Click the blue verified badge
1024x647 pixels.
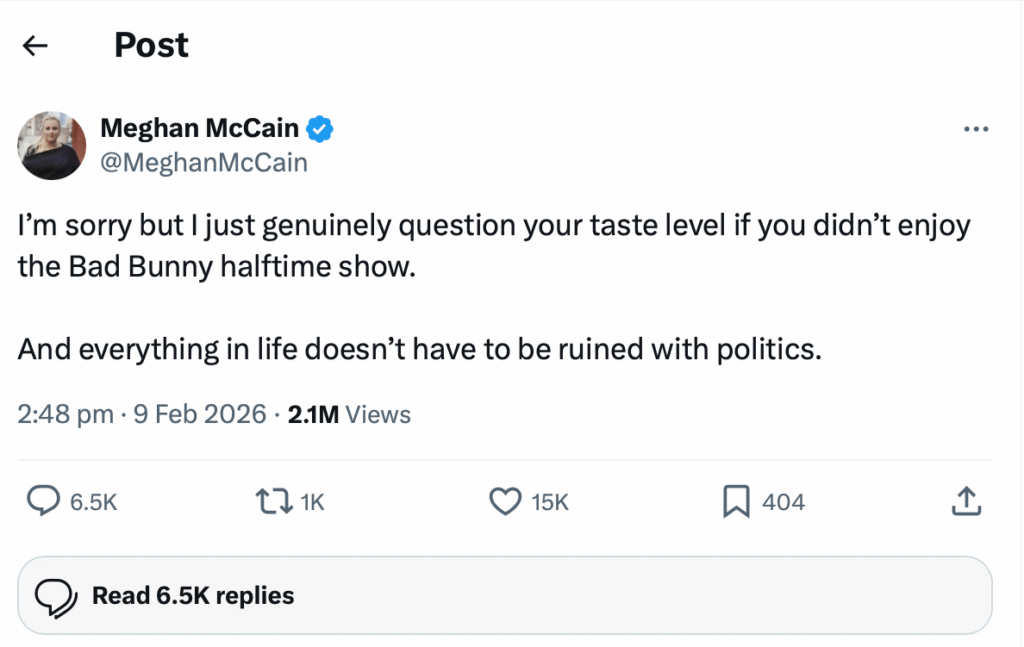pos(320,128)
